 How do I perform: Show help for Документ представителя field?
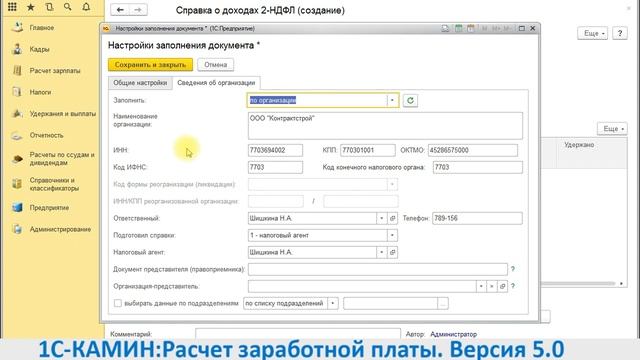pos(513,269)
